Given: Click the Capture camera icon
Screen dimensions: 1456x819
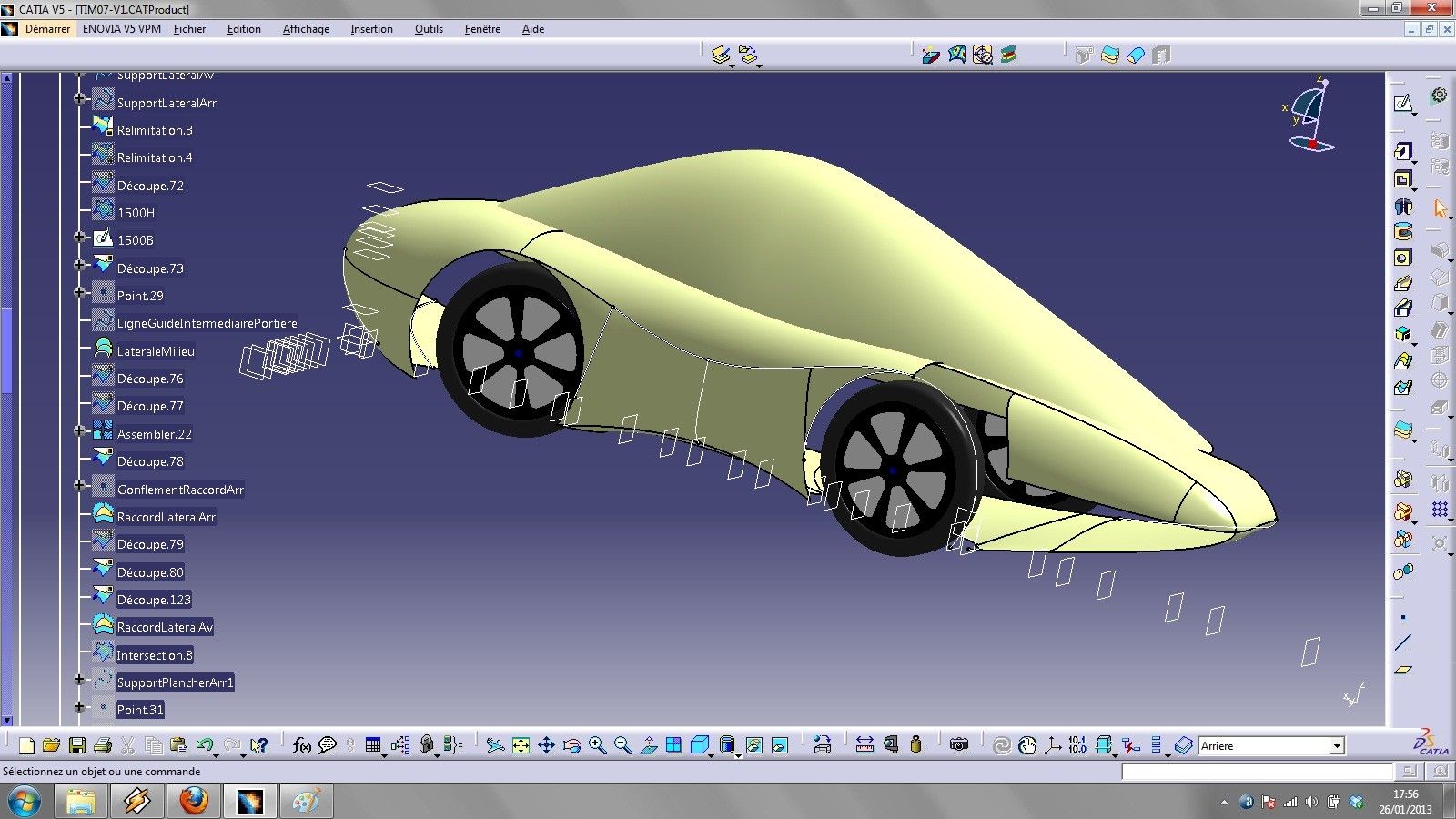Looking at the screenshot, I should (958, 745).
